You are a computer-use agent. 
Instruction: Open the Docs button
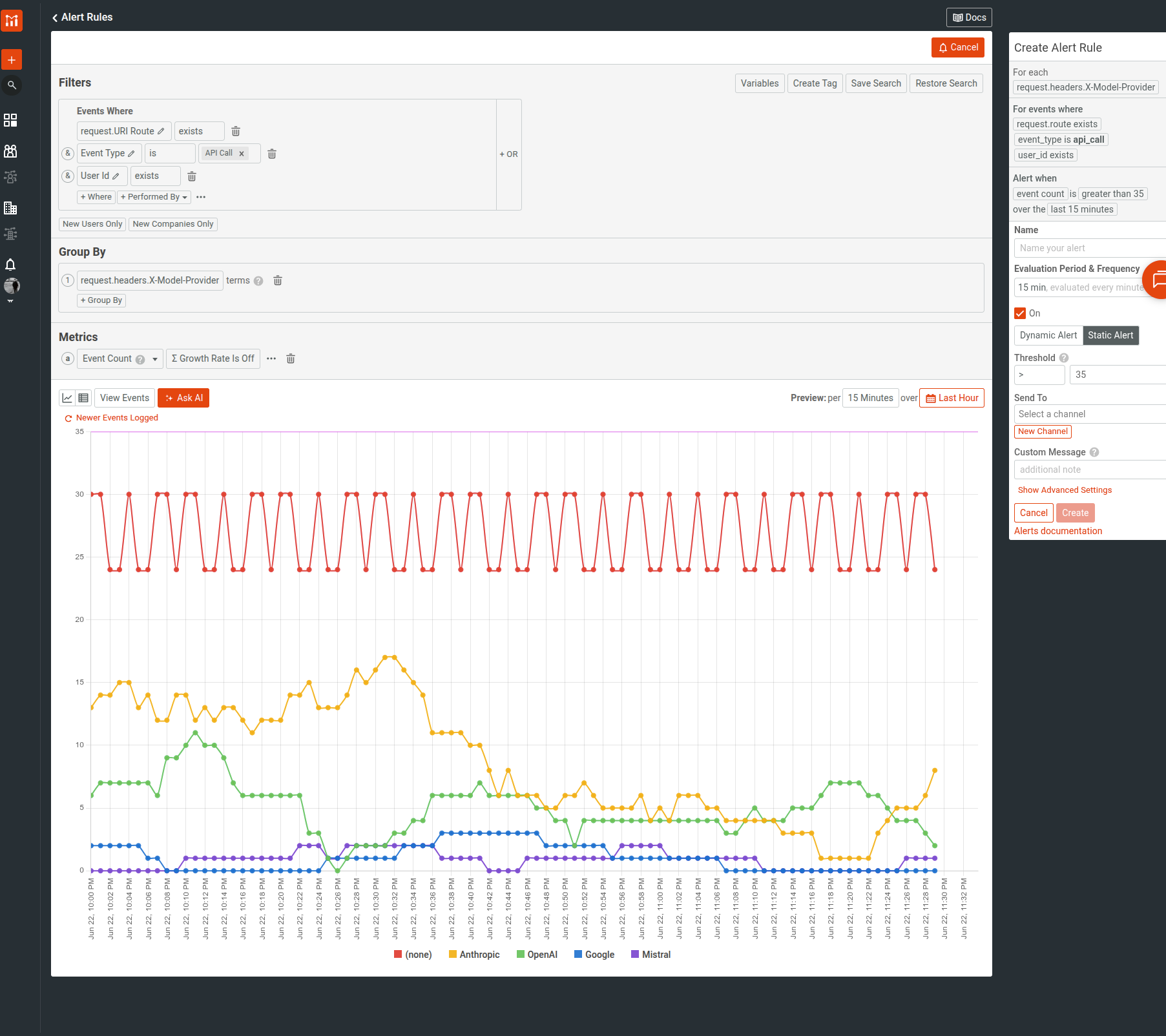click(x=969, y=17)
